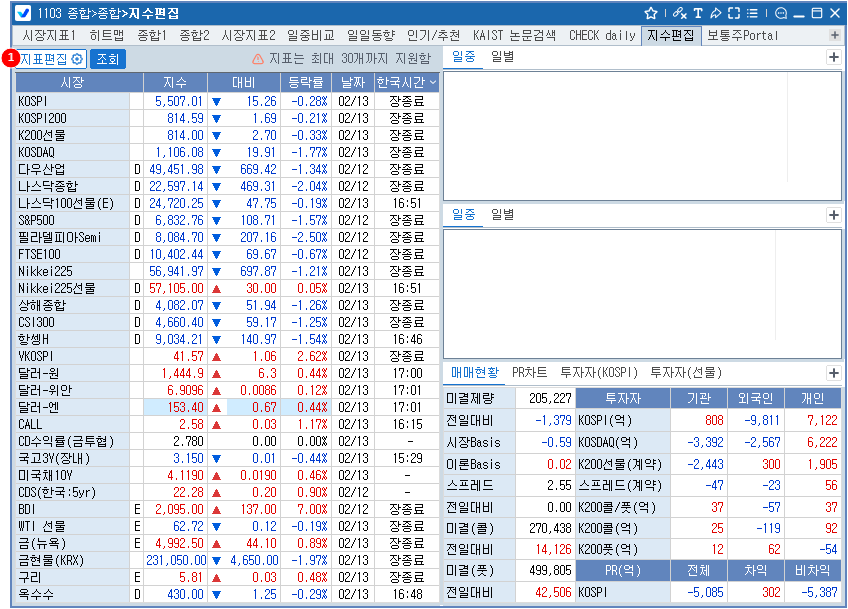Open the chat bubble icon in title bar
848x609 pixels.
781,13
